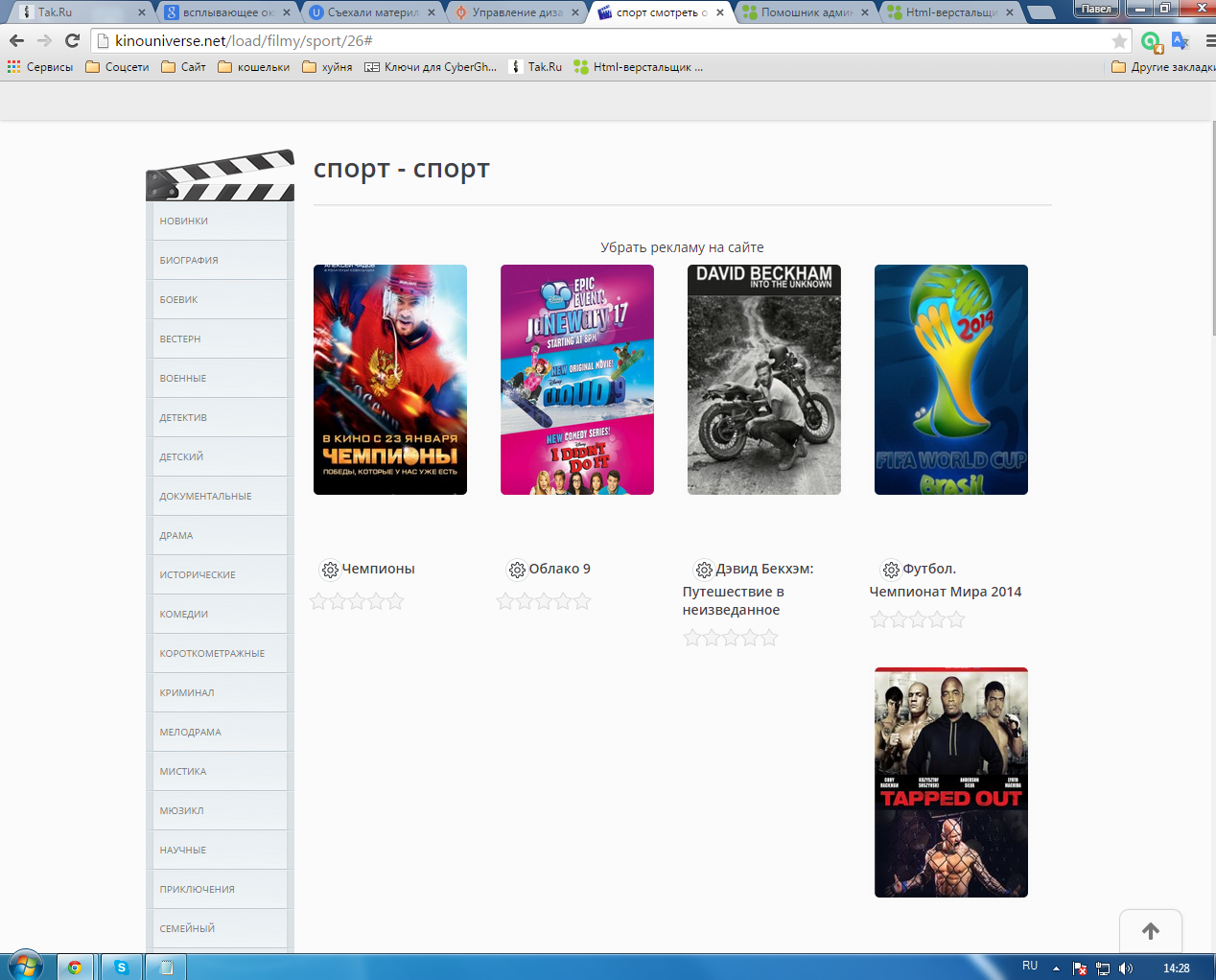This screenshot has height=980, width=1216.
Task: Click the gear icon beside Облако 9
Action: click(x=517, y=570)
